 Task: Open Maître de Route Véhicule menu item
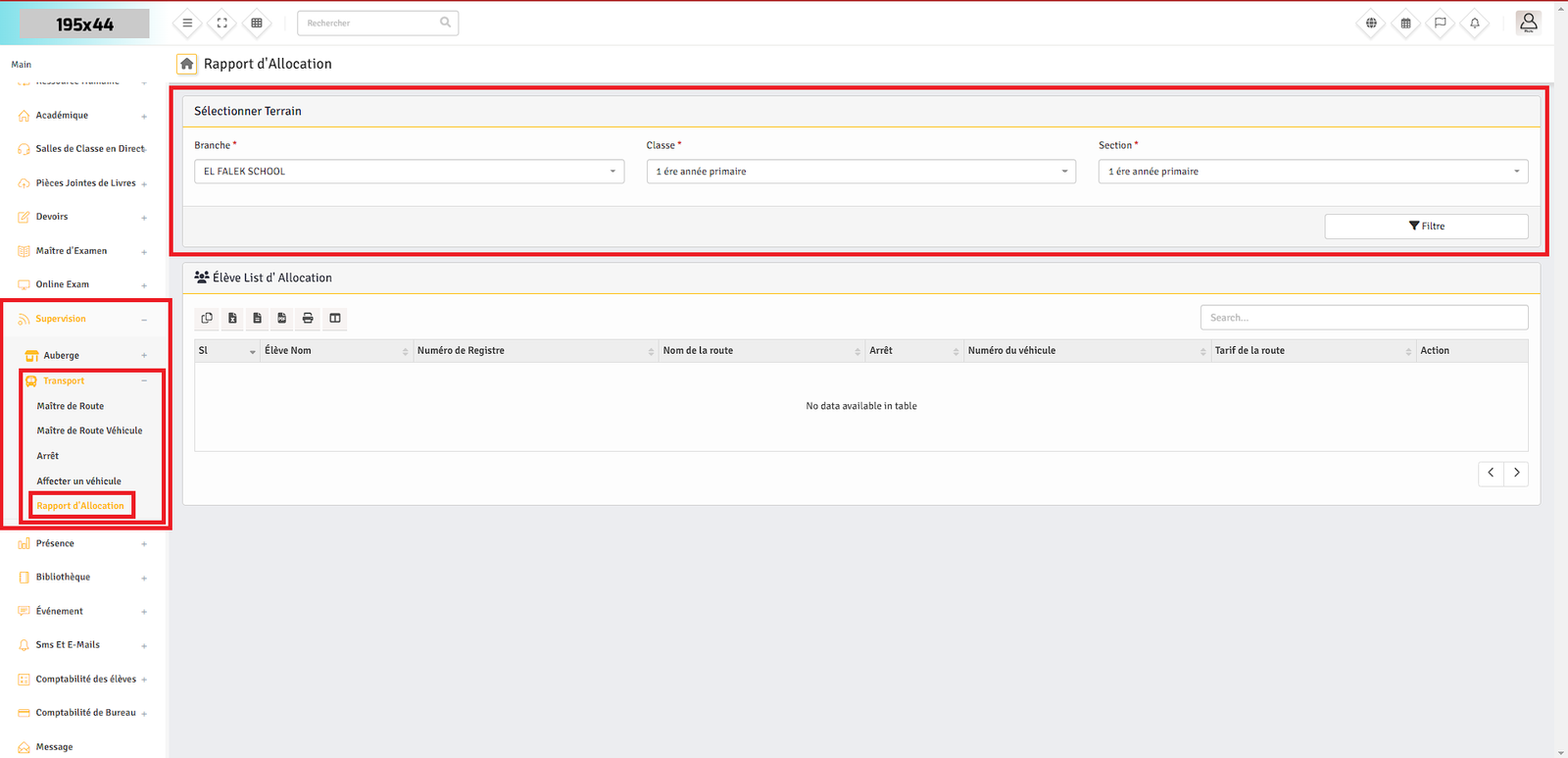coord(89,430)
